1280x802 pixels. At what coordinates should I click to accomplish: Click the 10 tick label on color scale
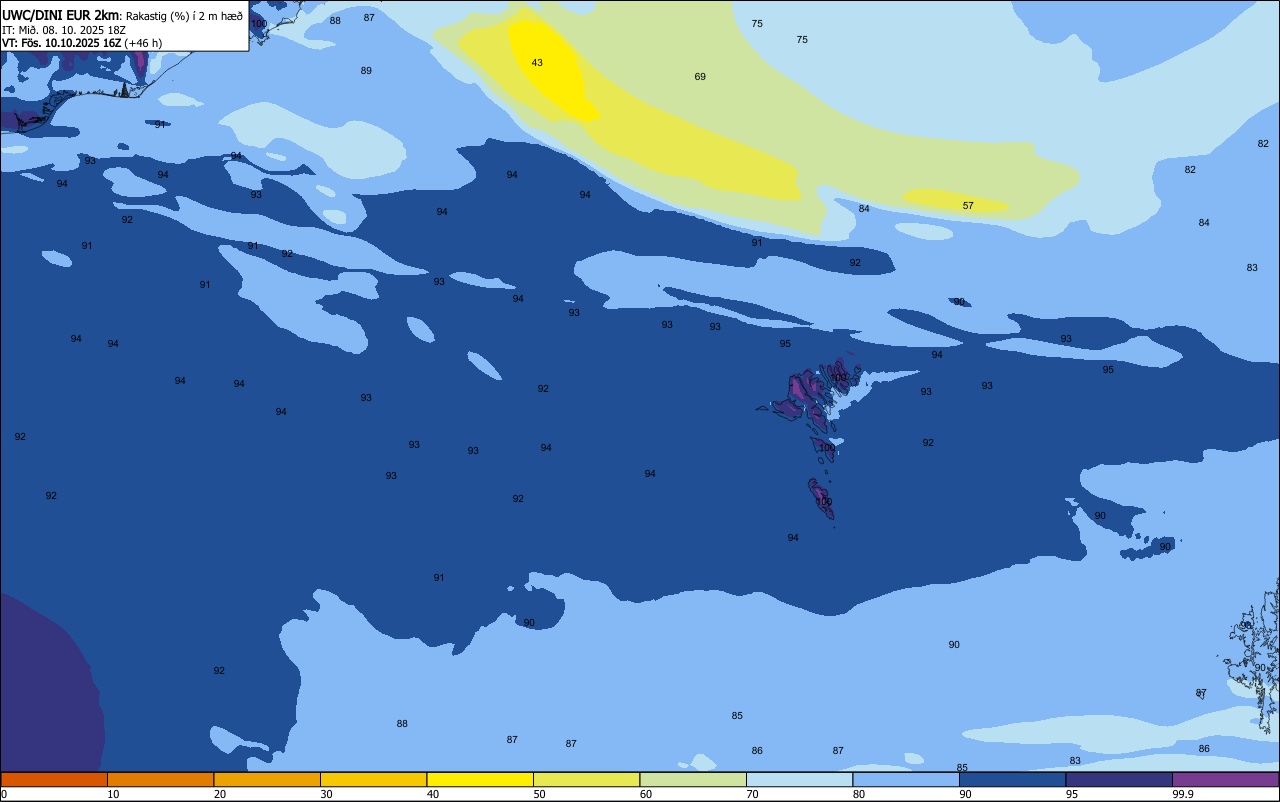113,794
